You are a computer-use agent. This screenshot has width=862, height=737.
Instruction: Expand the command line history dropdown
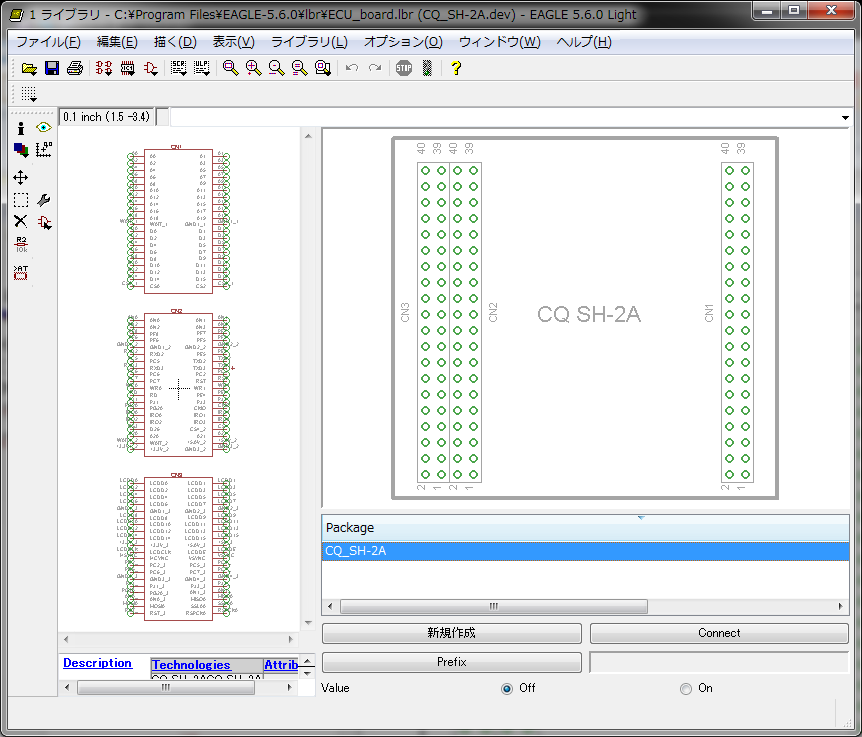pyautogui.click(x=845, y=118)
